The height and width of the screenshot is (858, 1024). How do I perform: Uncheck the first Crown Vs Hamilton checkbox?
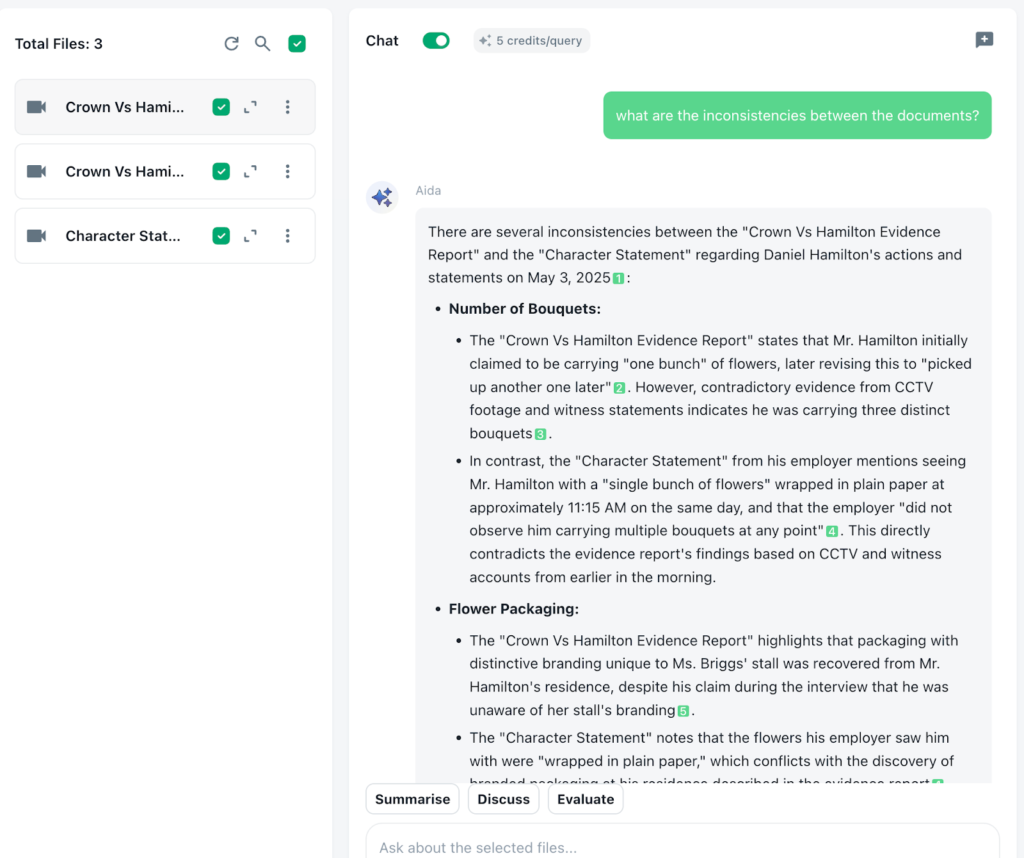[x=221, y=107]
